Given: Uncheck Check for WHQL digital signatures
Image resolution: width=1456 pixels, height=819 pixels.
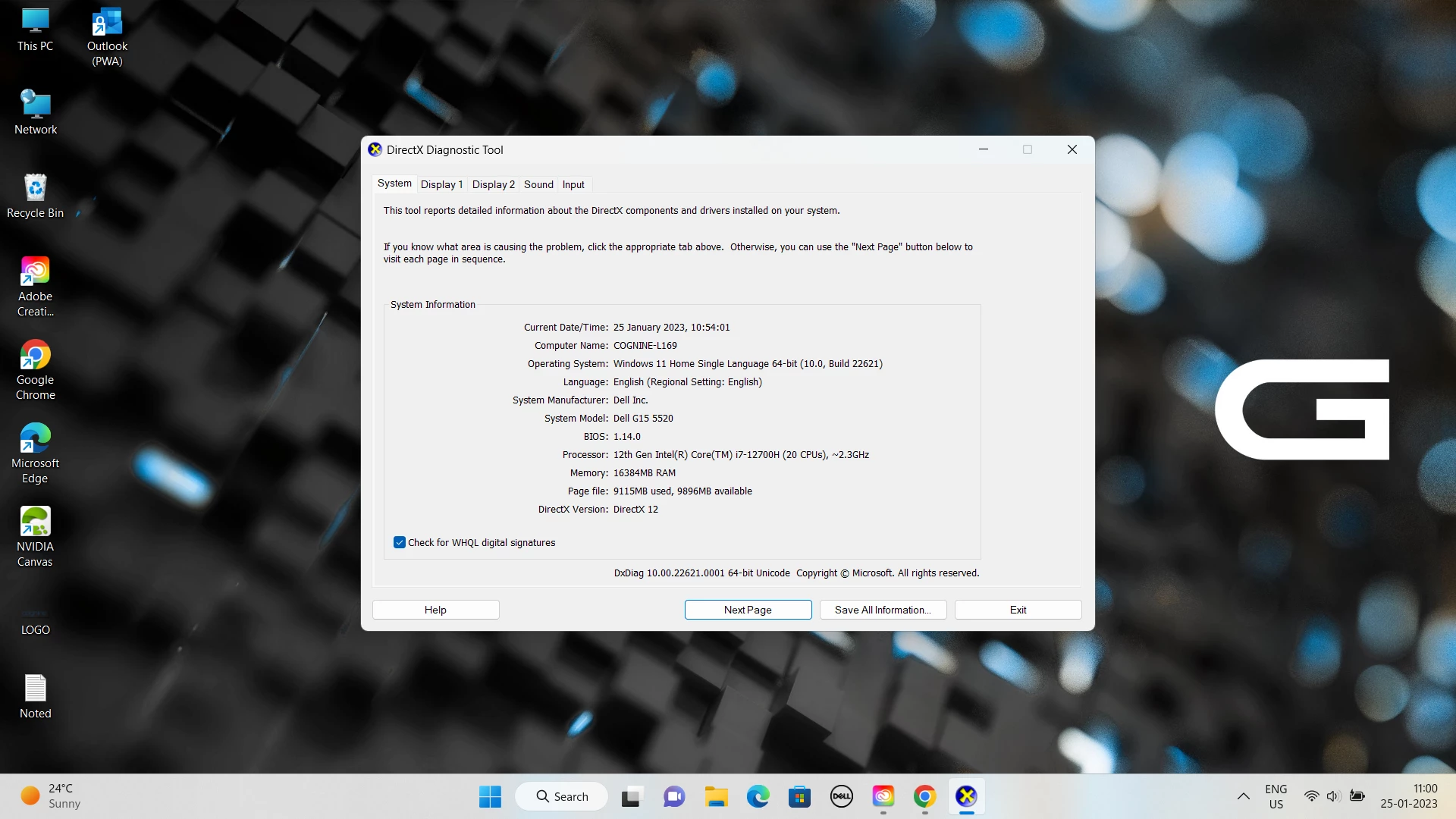Looking at the screenshot, I should click(x=400, y=542).
